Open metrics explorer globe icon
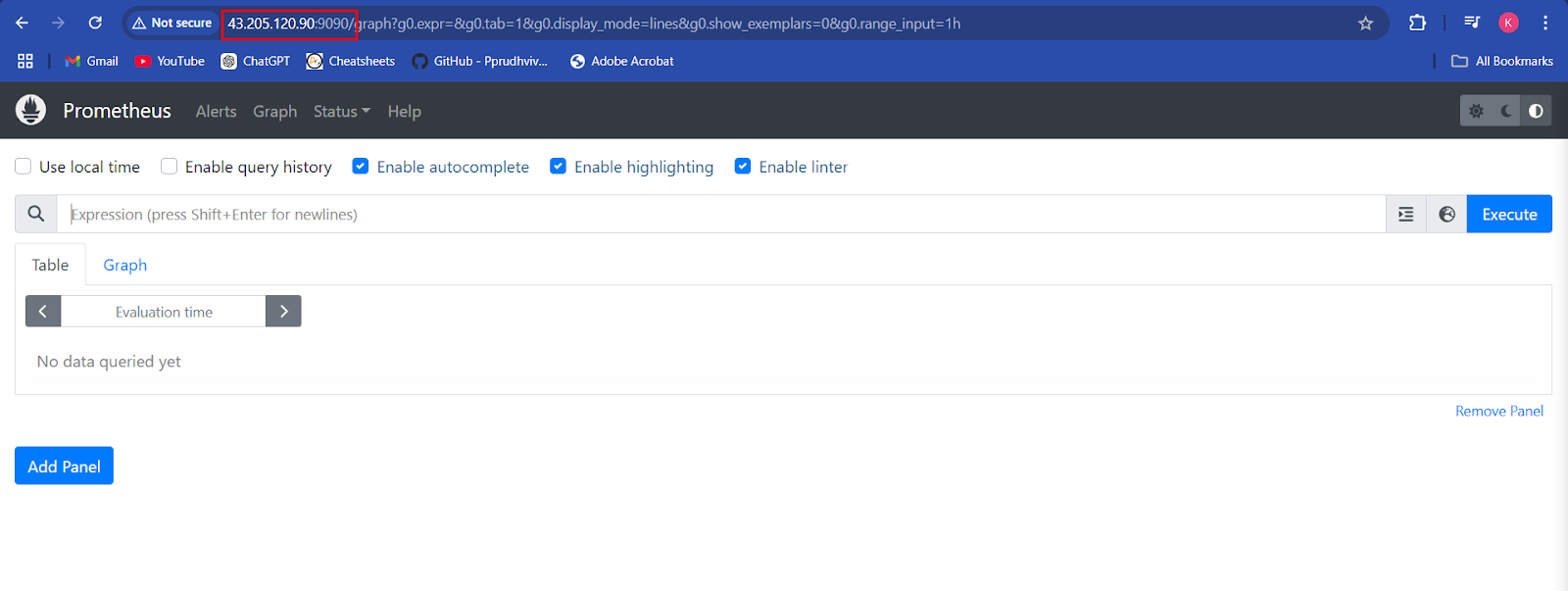The width and height of the screenshot is (1568, 591). click(1446, 214)
